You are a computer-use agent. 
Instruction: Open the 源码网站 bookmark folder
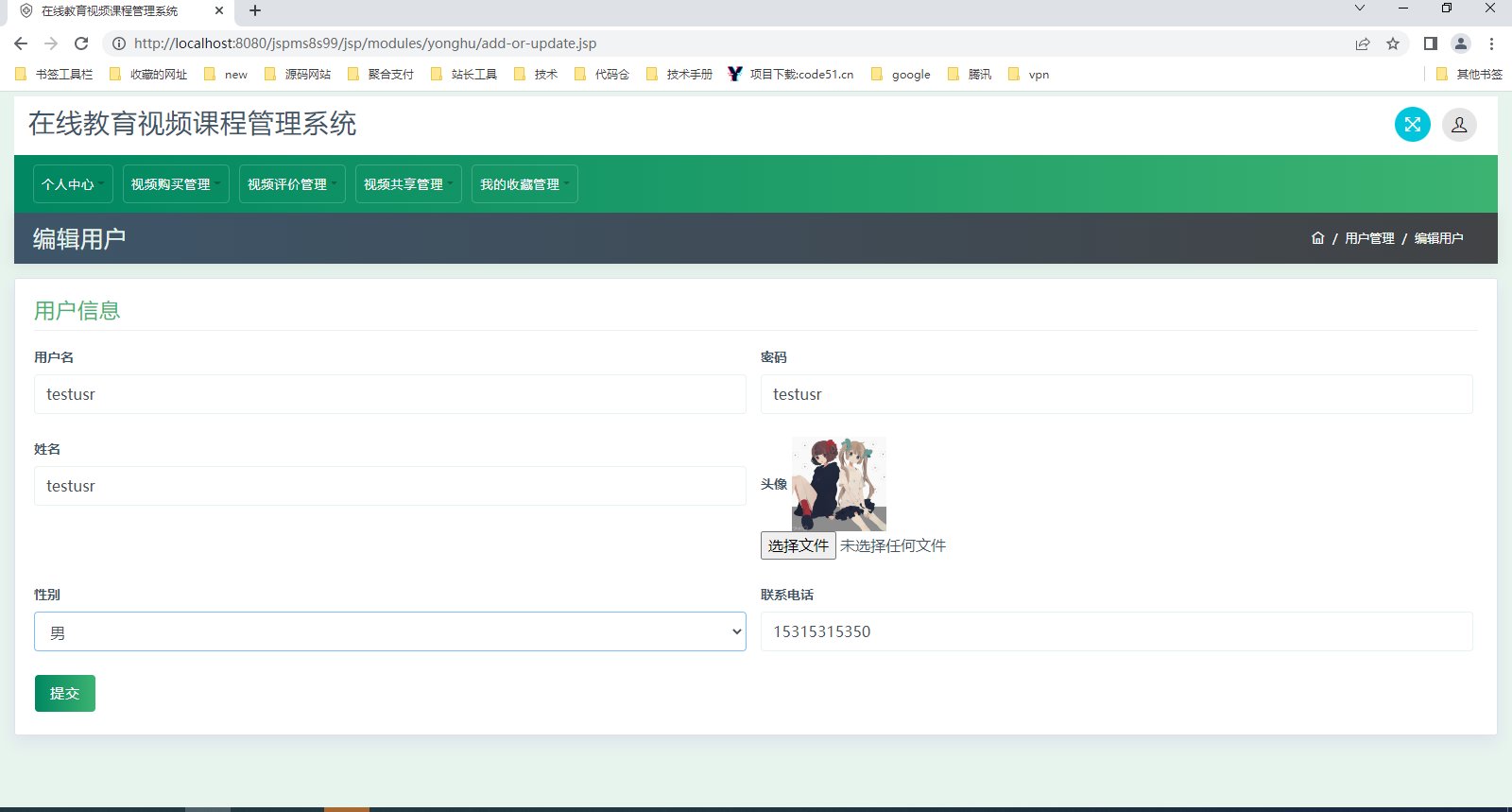pyautogui.click(x=298, y=74)
